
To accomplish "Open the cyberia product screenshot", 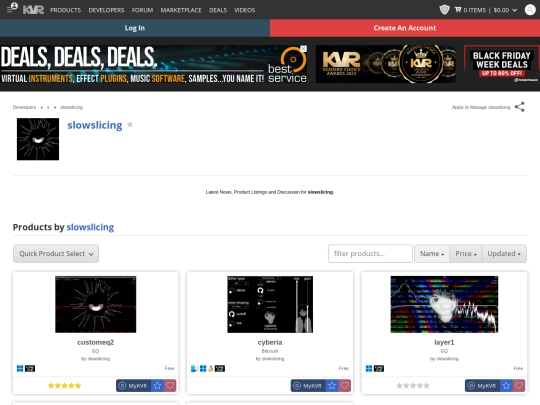I will (x=270, y=304).
